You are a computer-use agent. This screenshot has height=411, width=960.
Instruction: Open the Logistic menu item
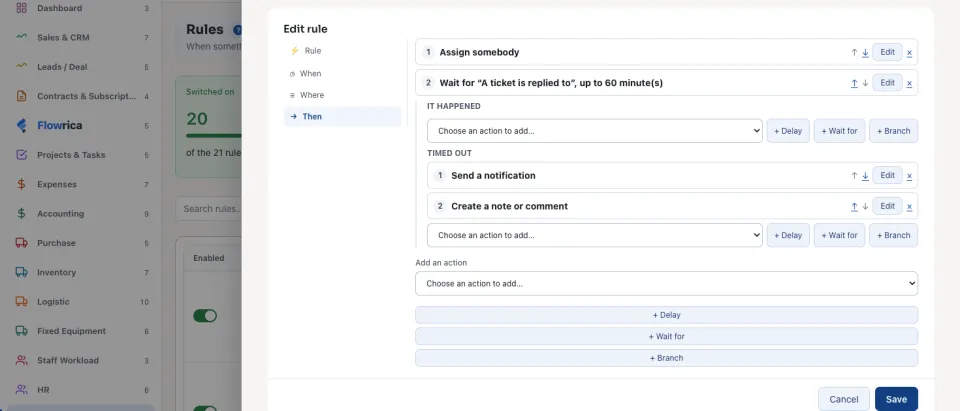pos(80,301)
